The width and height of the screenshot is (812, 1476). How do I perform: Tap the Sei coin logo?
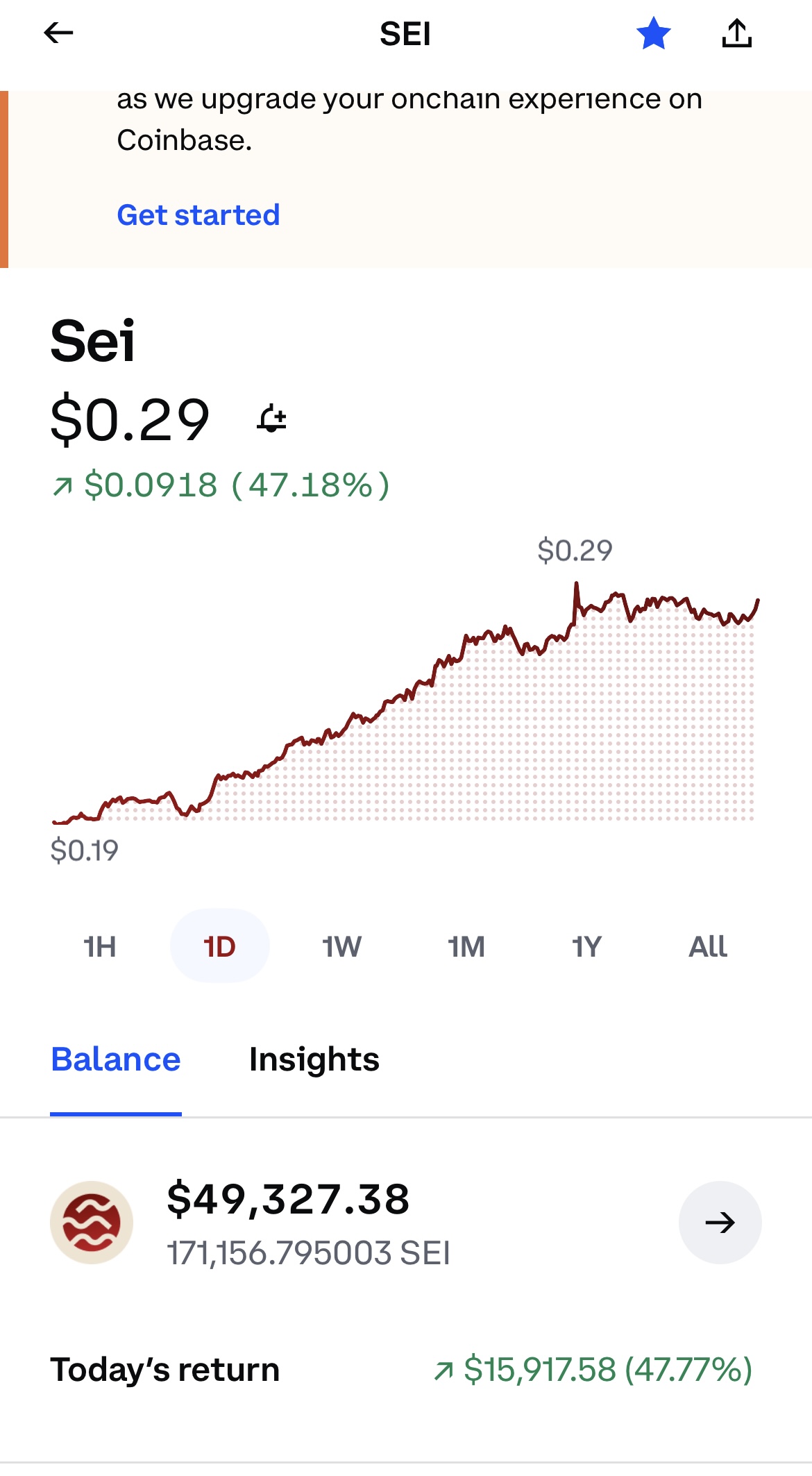coord(92,1222)
